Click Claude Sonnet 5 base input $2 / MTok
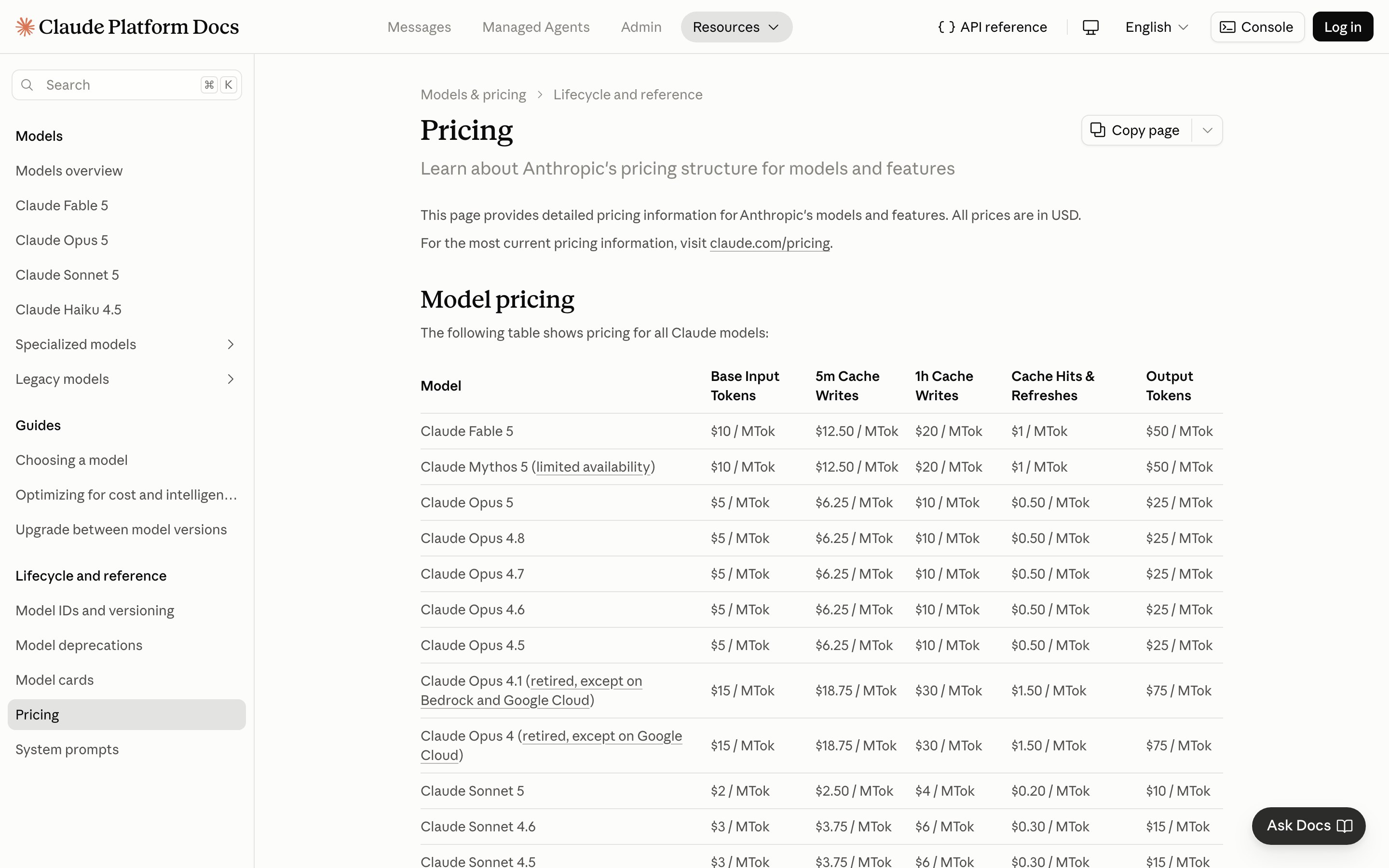Image resolution: width=1389 pixels, height=868 pixels. point(740,791)
